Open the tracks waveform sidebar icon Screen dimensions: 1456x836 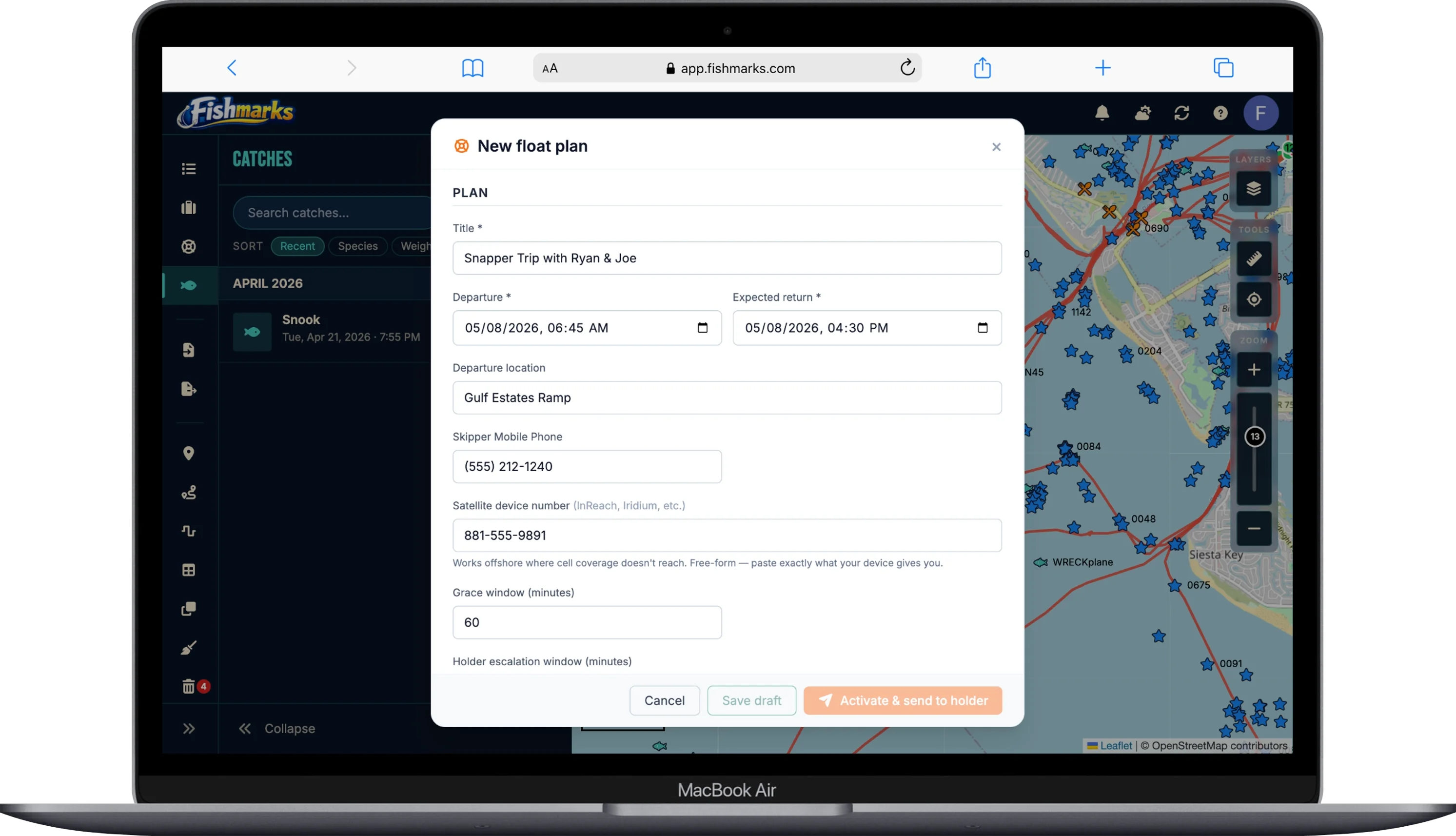point(189,531)
